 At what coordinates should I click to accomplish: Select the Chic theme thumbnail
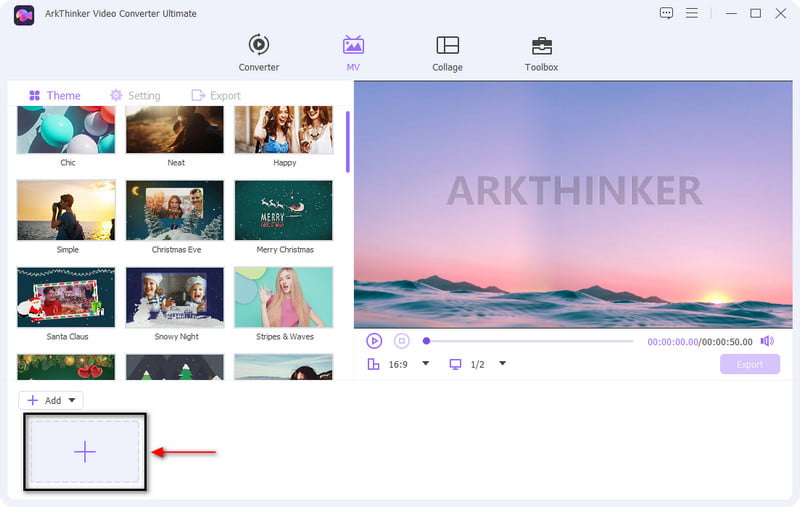66,130
